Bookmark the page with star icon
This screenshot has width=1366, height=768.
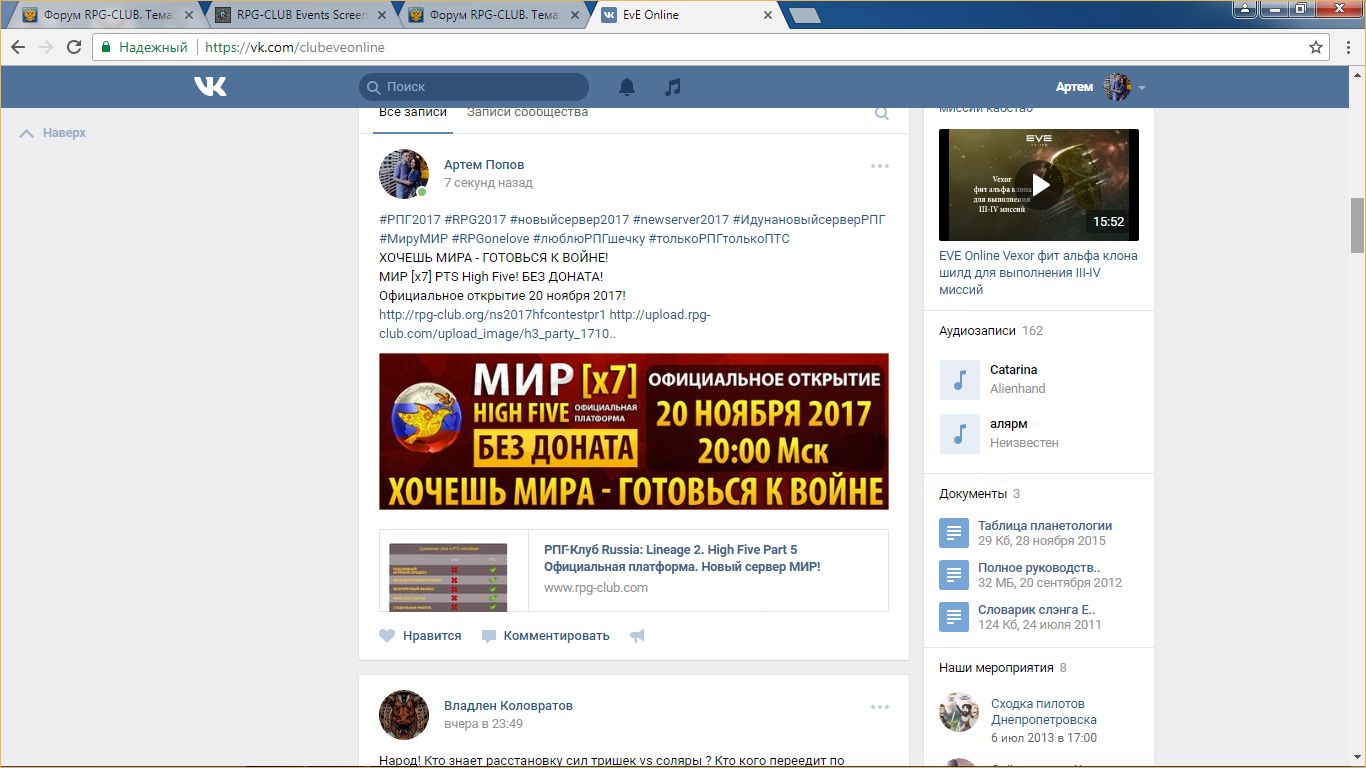[x=1316, y=47]
